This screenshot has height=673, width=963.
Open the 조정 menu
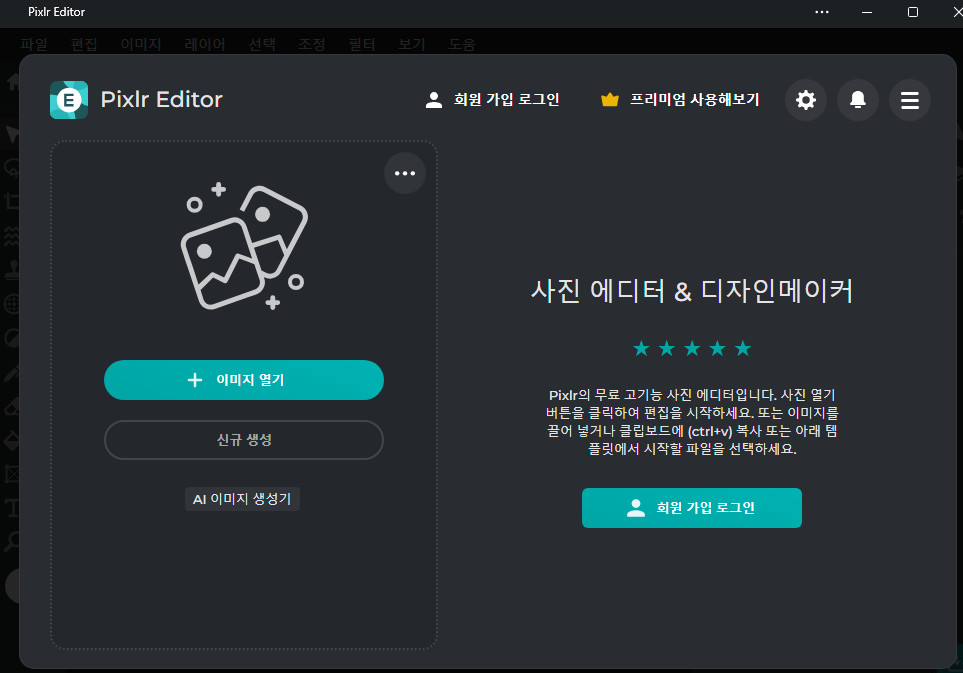click(312, 44)
